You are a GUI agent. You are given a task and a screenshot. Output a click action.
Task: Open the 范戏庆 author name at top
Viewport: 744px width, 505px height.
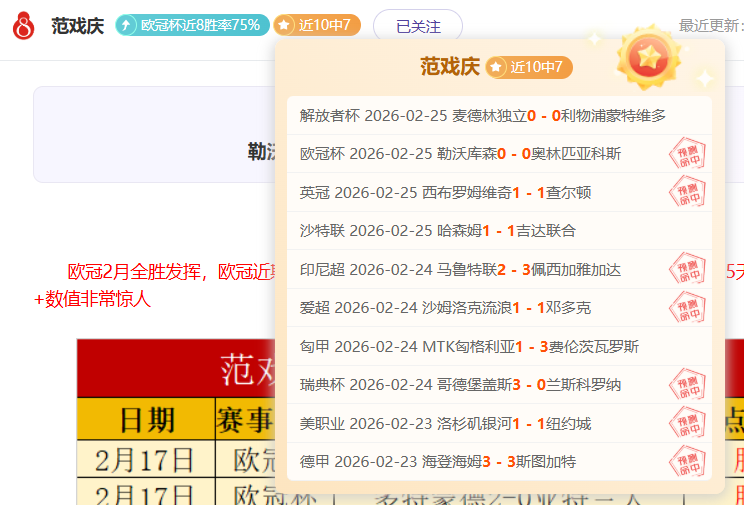tap(78, 26)
